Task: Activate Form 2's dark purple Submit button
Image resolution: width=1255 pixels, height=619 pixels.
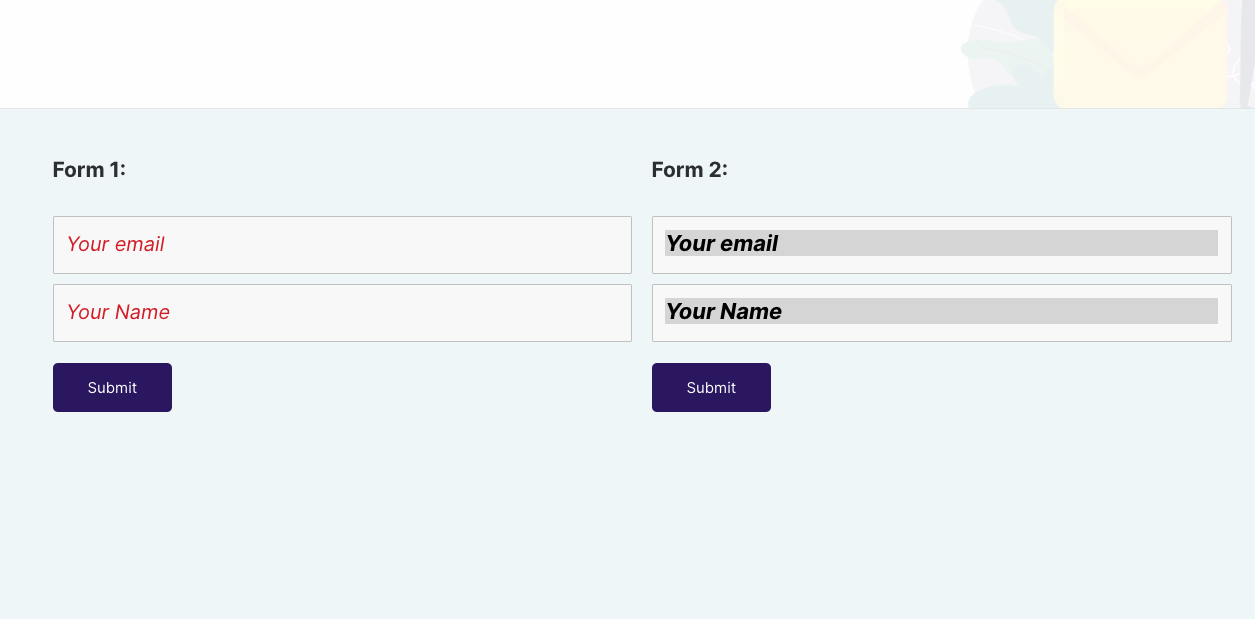Action: coord(711,387)
